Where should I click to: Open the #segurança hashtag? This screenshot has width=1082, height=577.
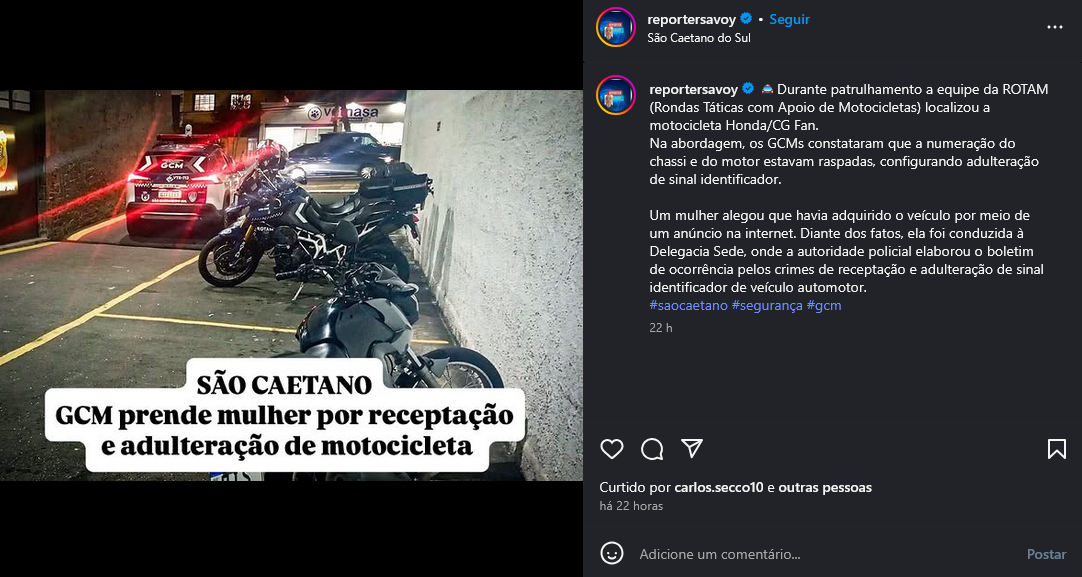(767, 305)
